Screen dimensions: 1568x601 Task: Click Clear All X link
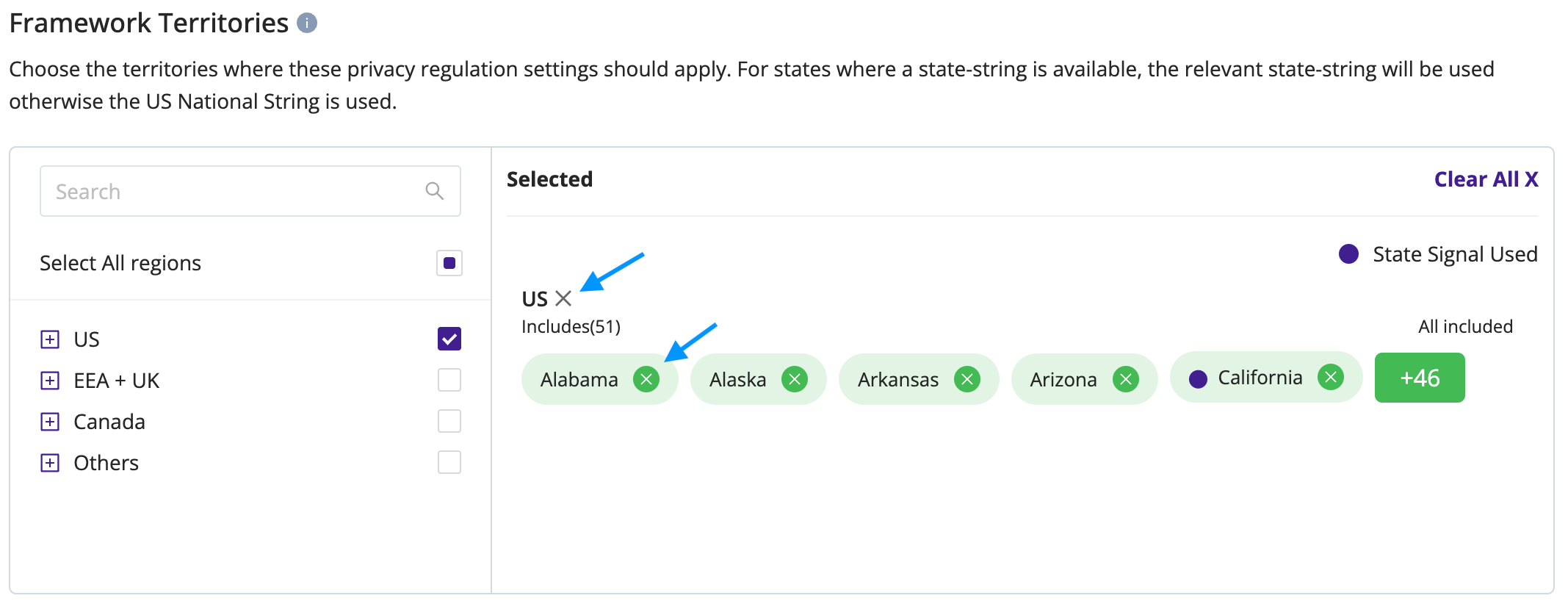click(x=1486, y=179)
